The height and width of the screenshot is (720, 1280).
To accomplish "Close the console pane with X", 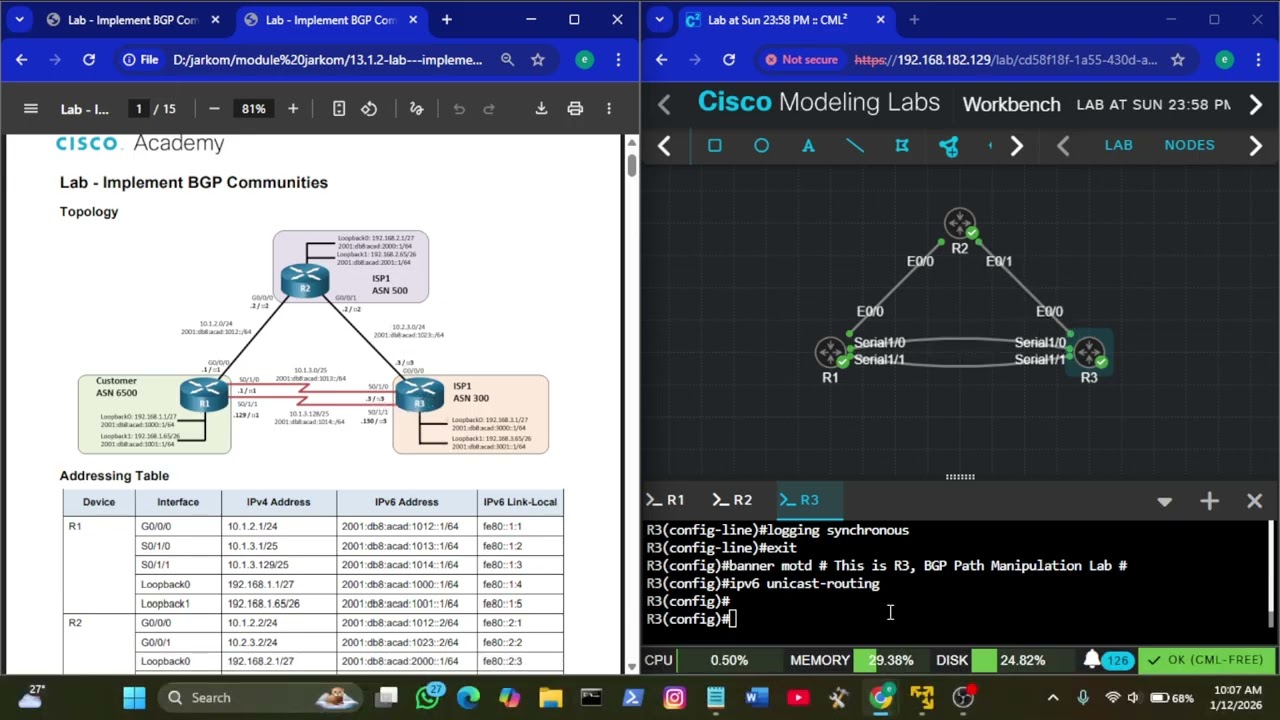I will point(1255,500).
